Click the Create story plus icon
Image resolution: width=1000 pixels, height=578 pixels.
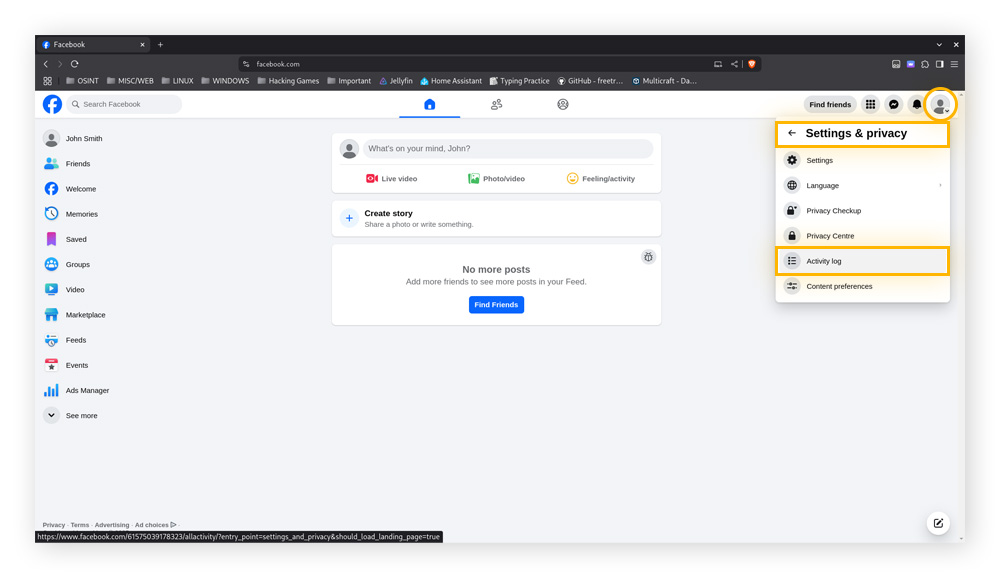click(349, 218)
